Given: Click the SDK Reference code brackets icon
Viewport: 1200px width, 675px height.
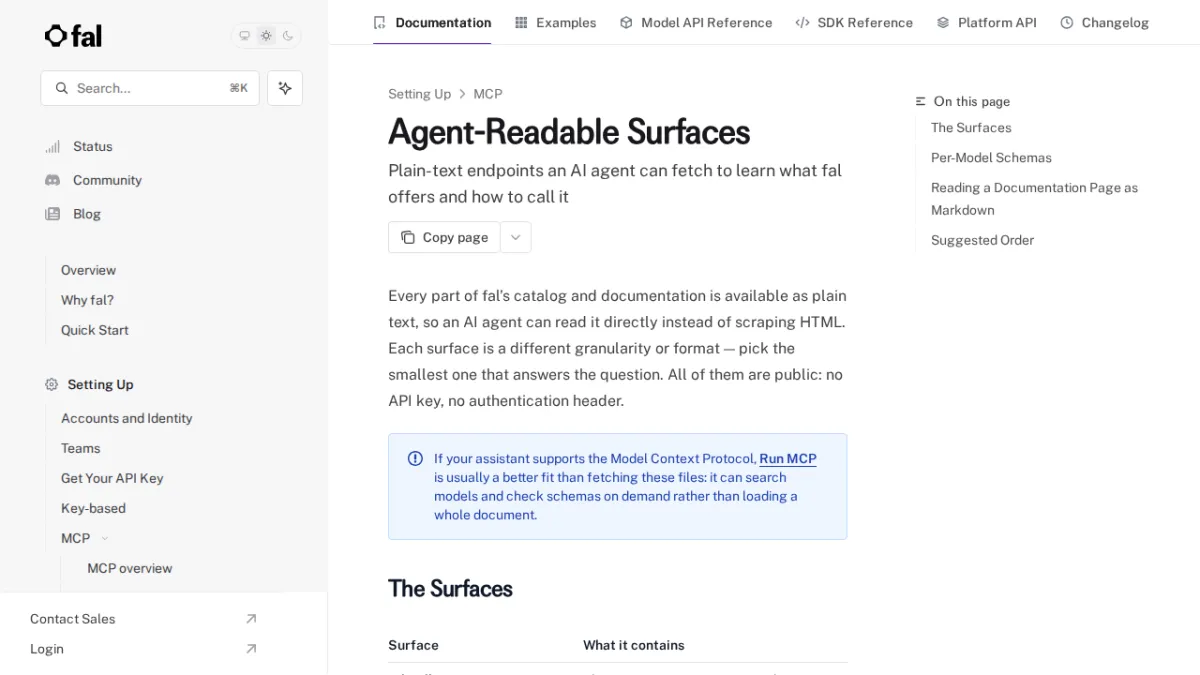Looking at the screenshot, I should [802, 22].
